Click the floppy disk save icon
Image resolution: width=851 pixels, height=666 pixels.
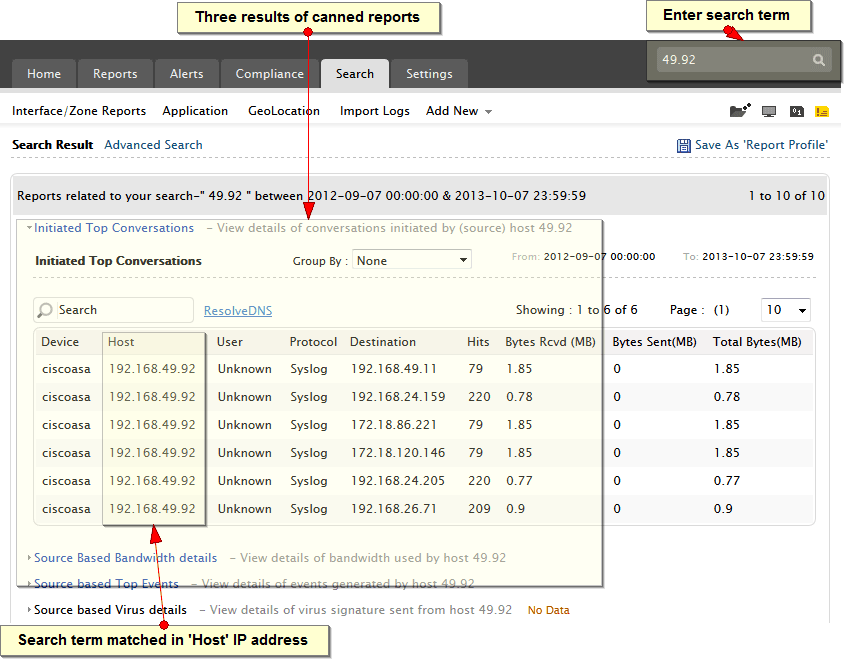tap(684, 146)
